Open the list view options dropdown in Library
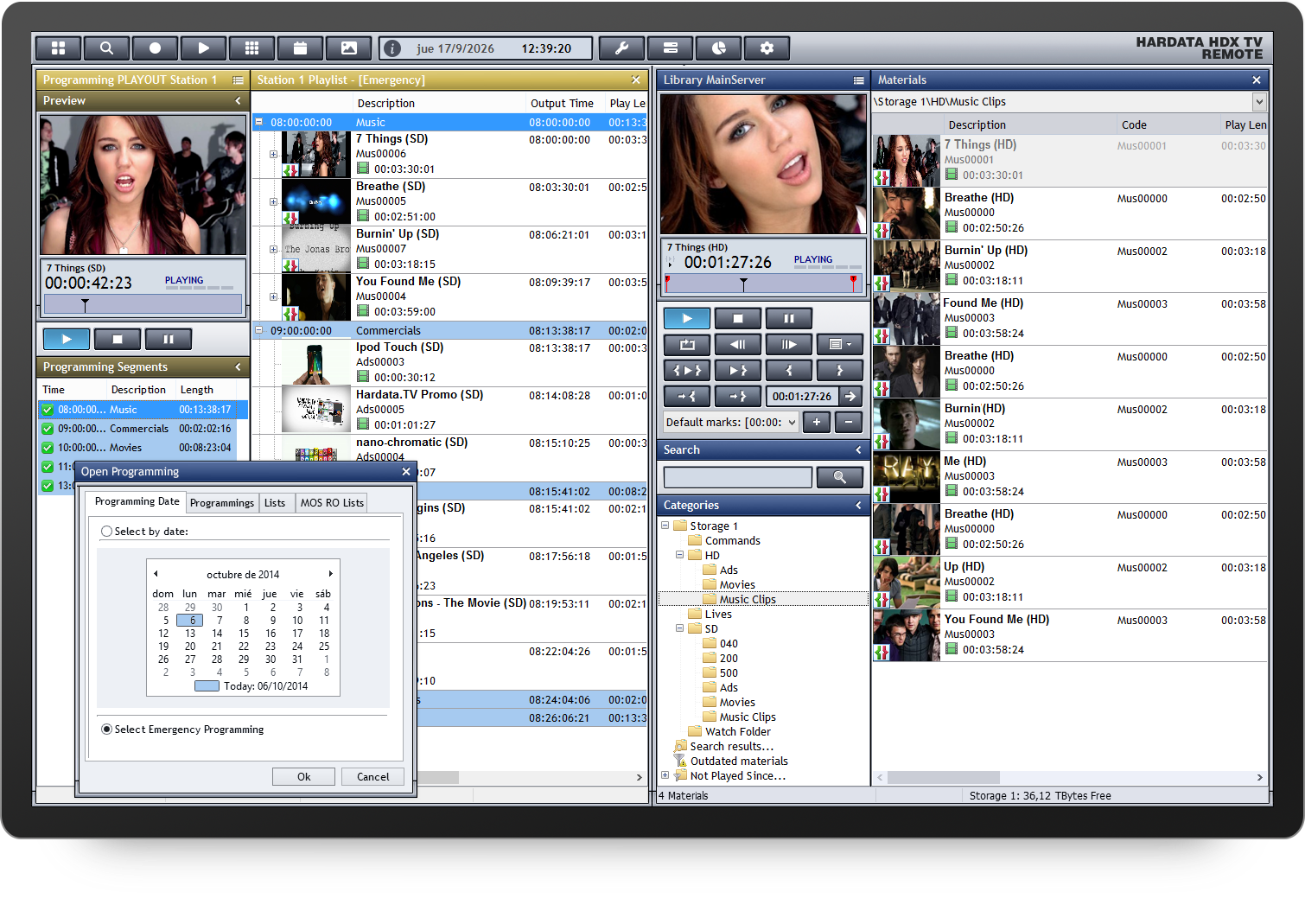1305x924 pixels. click(840, 345)
